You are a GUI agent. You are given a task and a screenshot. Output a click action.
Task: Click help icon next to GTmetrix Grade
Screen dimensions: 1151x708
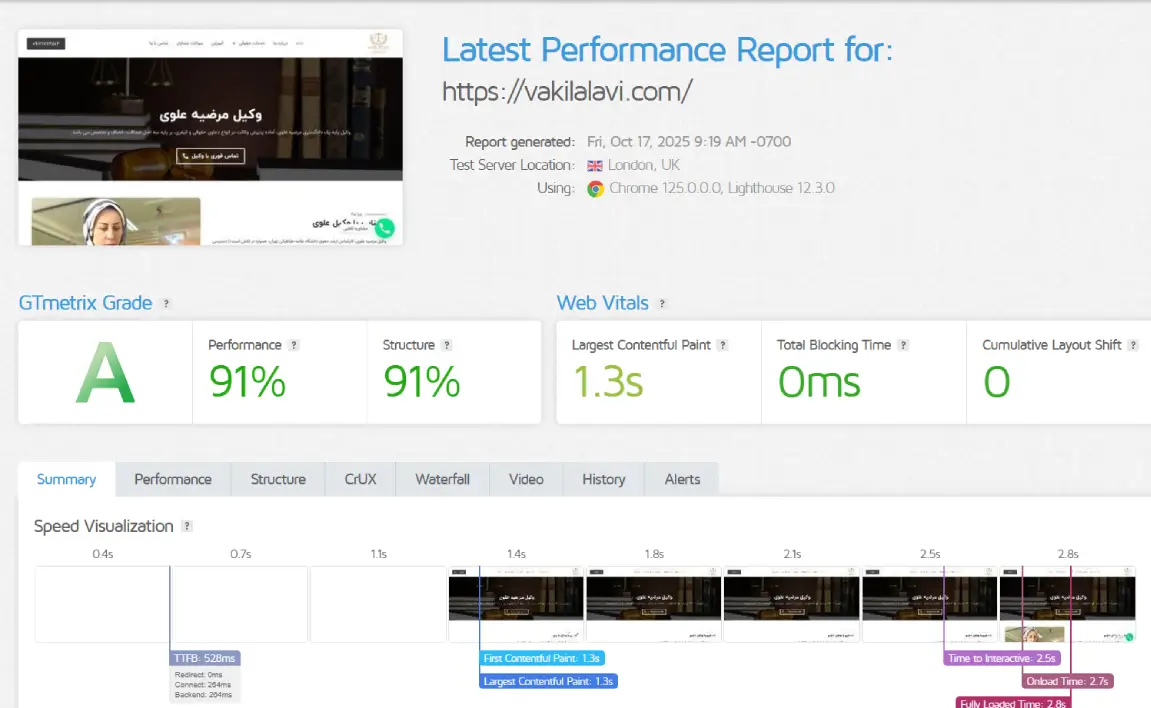166,303
